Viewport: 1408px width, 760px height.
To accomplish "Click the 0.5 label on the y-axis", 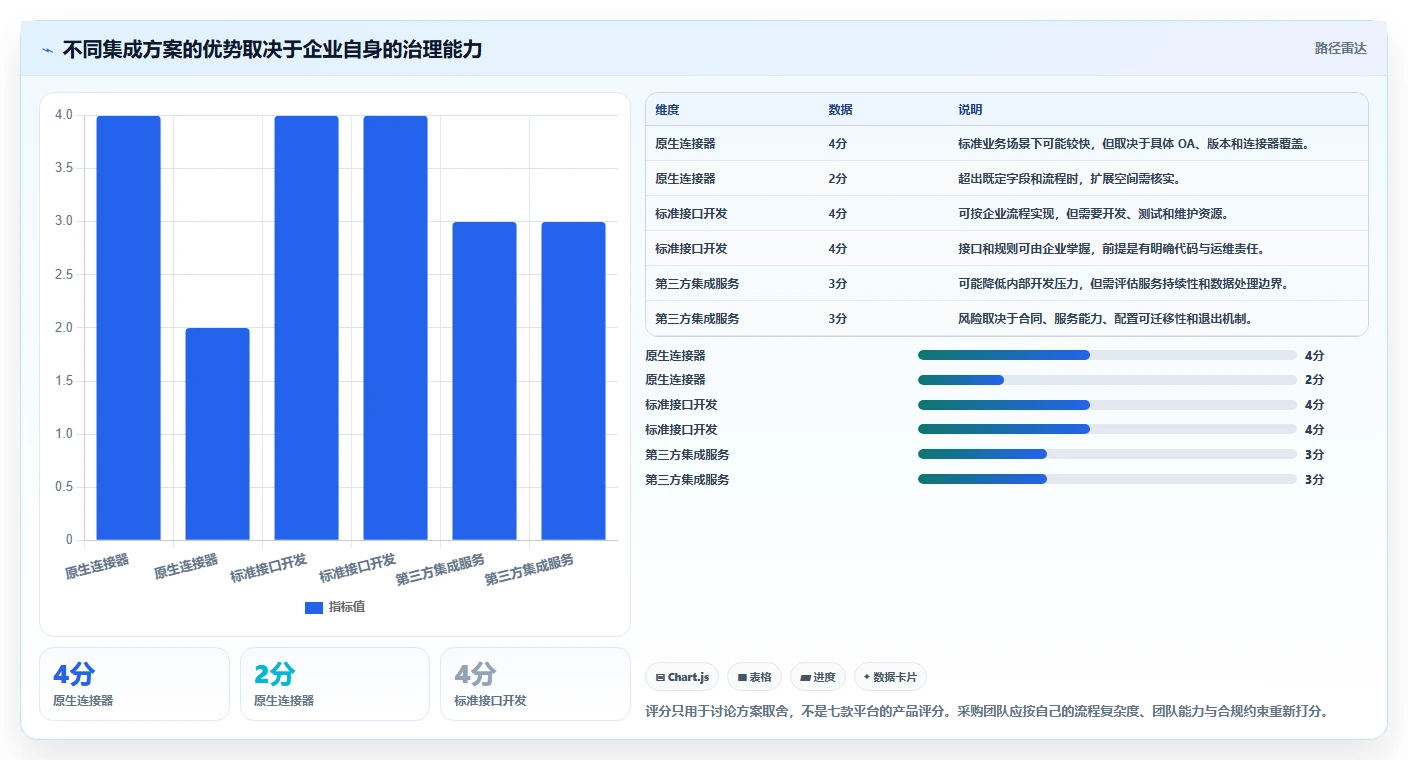I will tap(64, 487).
